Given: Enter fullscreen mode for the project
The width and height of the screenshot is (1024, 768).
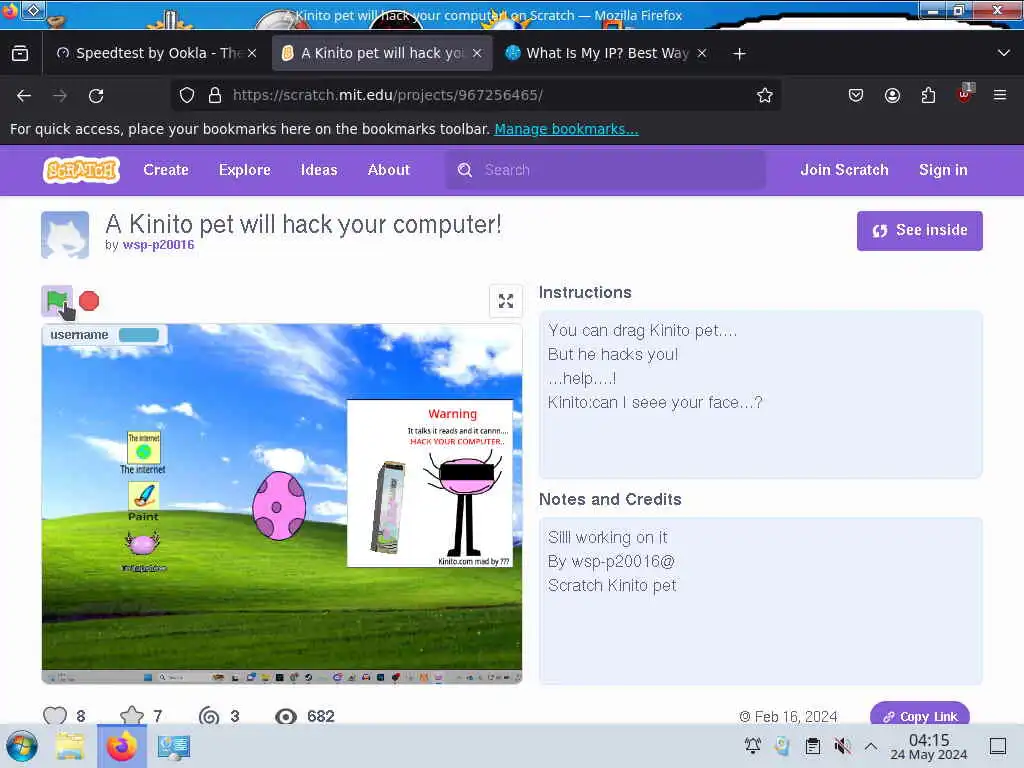Looking at the screenshot, I should click(x=506, y=301).
